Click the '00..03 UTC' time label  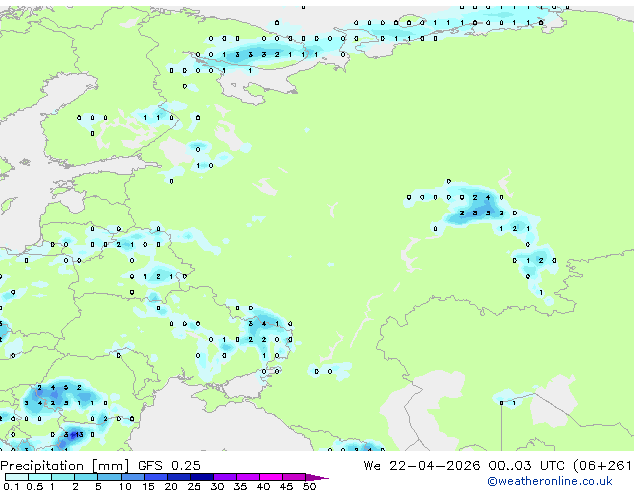pyautogui.click(x=527, y=466)
